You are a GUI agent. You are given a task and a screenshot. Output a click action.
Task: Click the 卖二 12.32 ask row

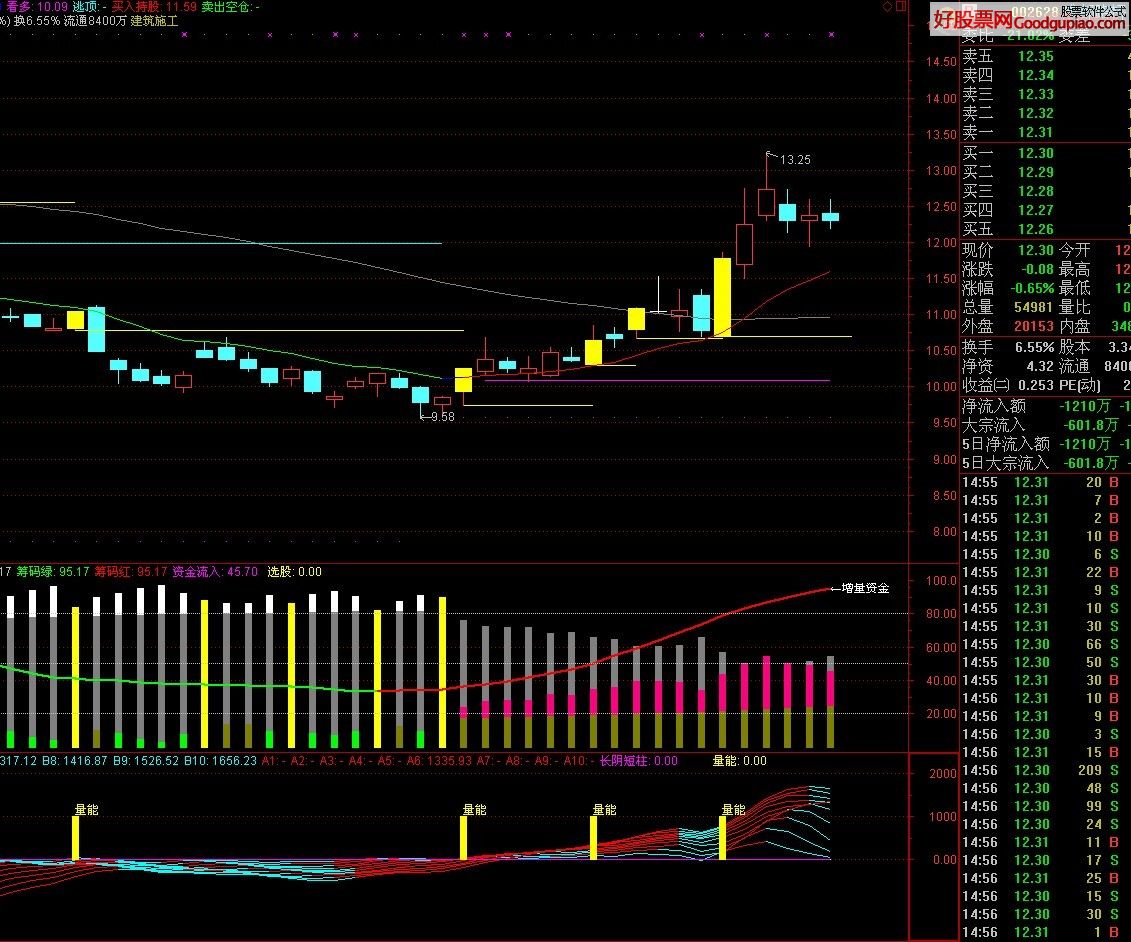point(1045,113)
